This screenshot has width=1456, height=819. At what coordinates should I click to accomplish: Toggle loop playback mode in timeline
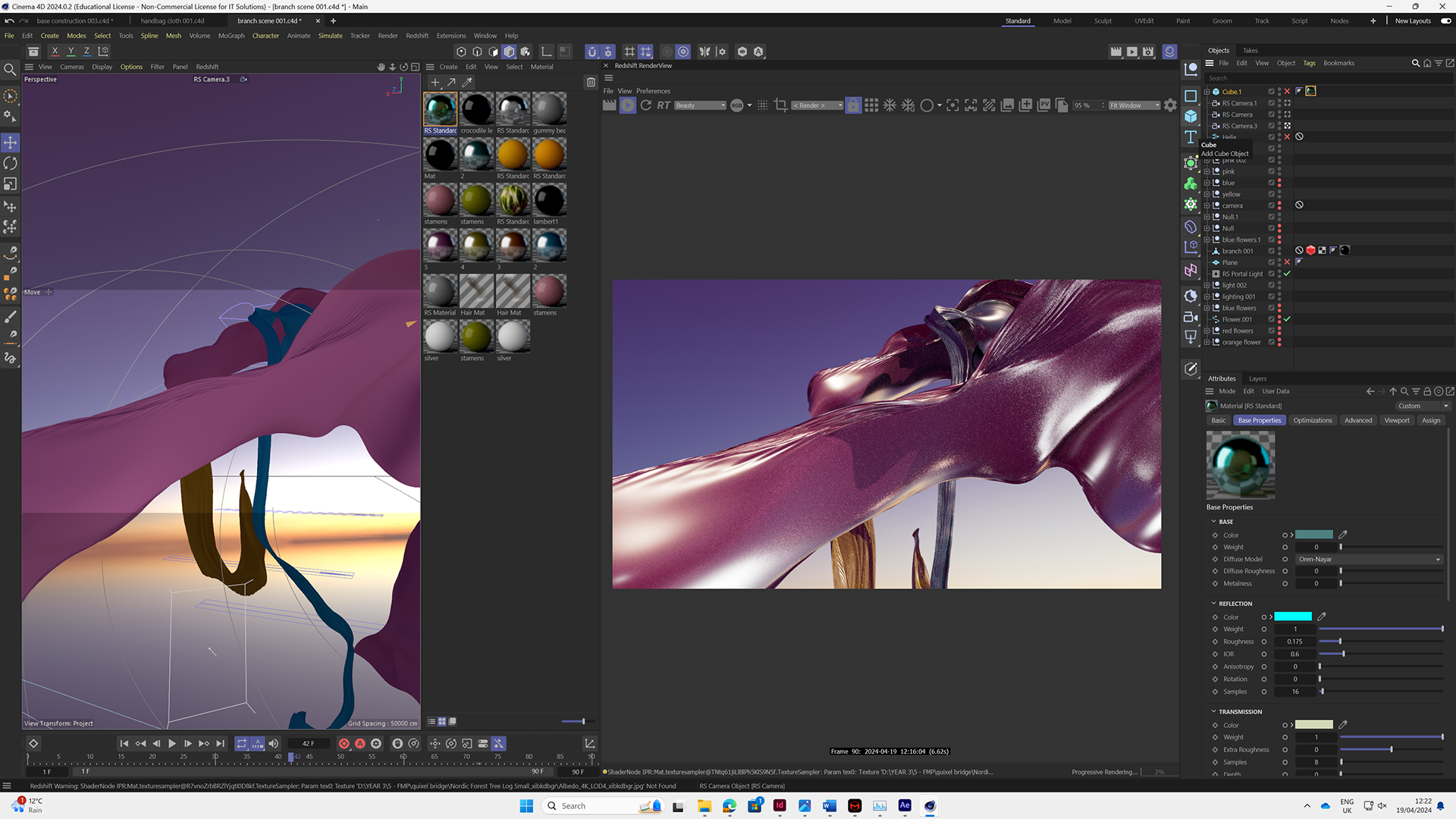pyautogui.click(x=242, y=744)
